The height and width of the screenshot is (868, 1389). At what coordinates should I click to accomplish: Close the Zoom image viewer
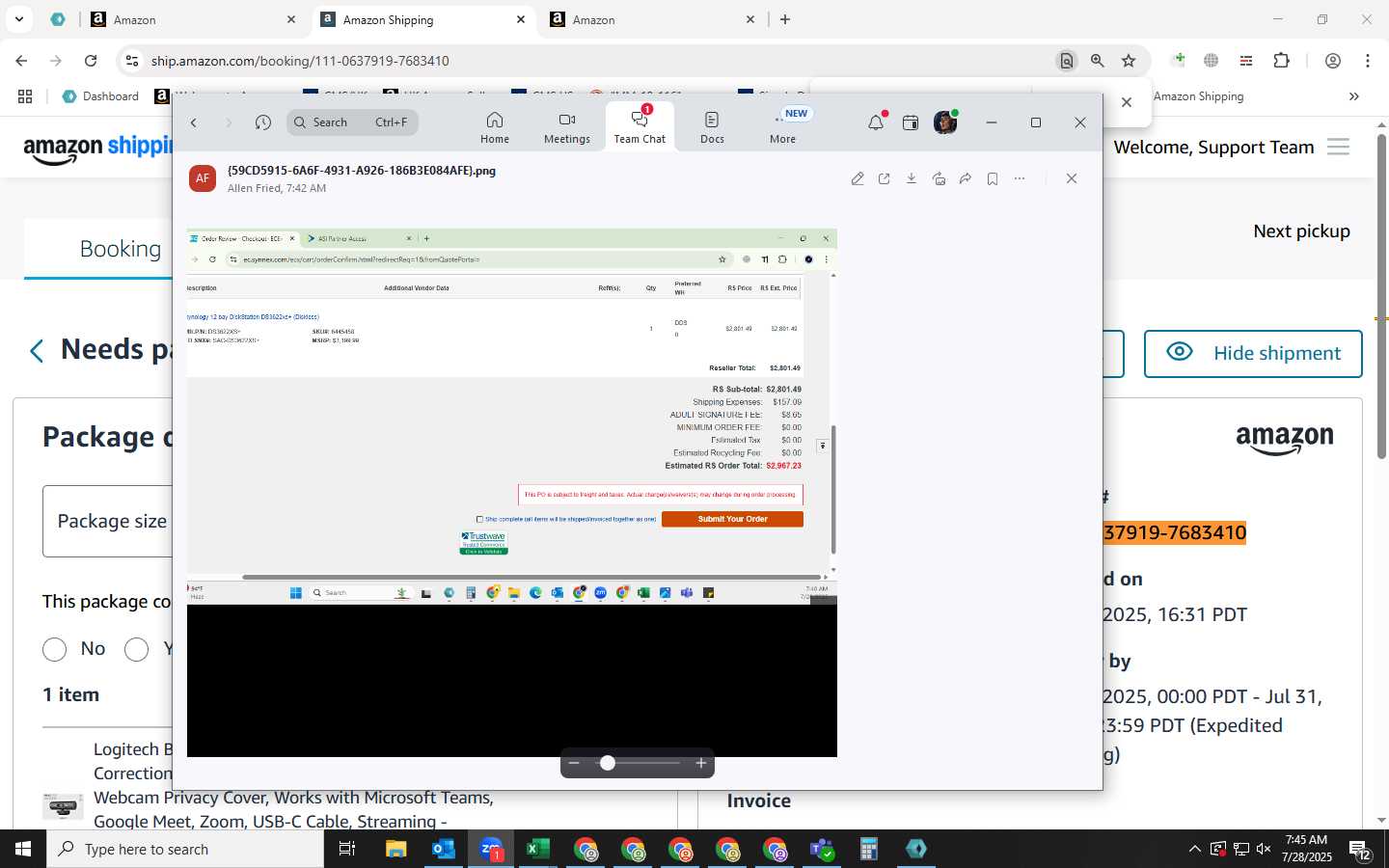(1072, 178)
